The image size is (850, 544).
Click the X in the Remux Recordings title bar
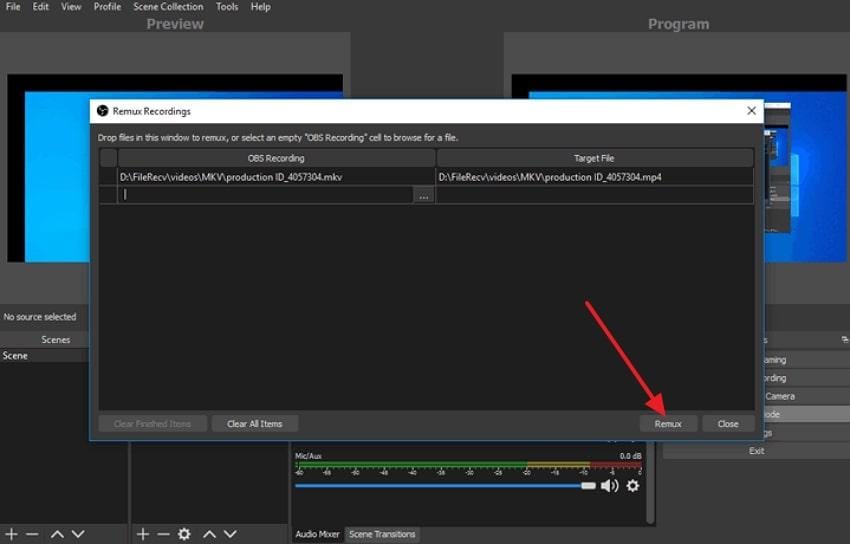coord(751,111)
